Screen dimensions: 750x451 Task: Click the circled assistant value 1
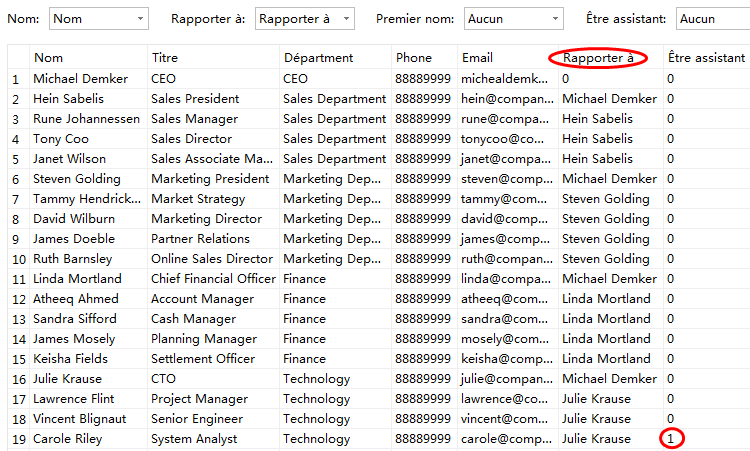tap(671, 438)
